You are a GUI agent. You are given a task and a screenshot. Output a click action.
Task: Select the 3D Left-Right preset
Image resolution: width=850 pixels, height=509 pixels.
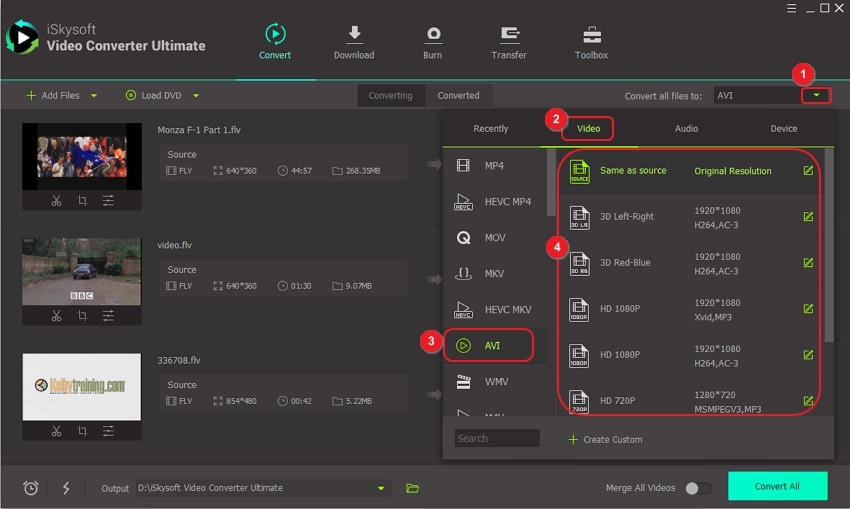click(690, 217)
